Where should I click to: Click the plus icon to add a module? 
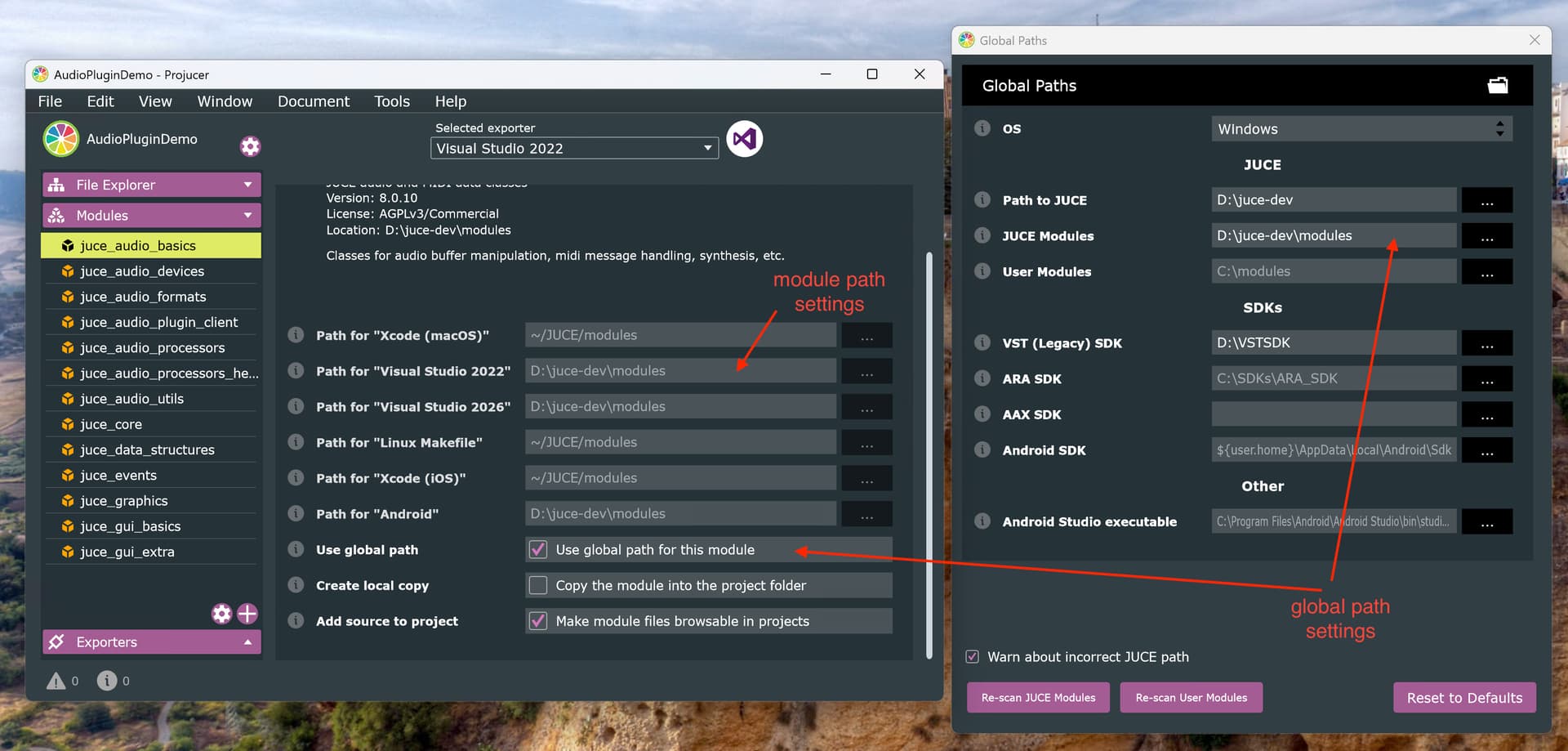pyautogui.click(x=247, y=614)
